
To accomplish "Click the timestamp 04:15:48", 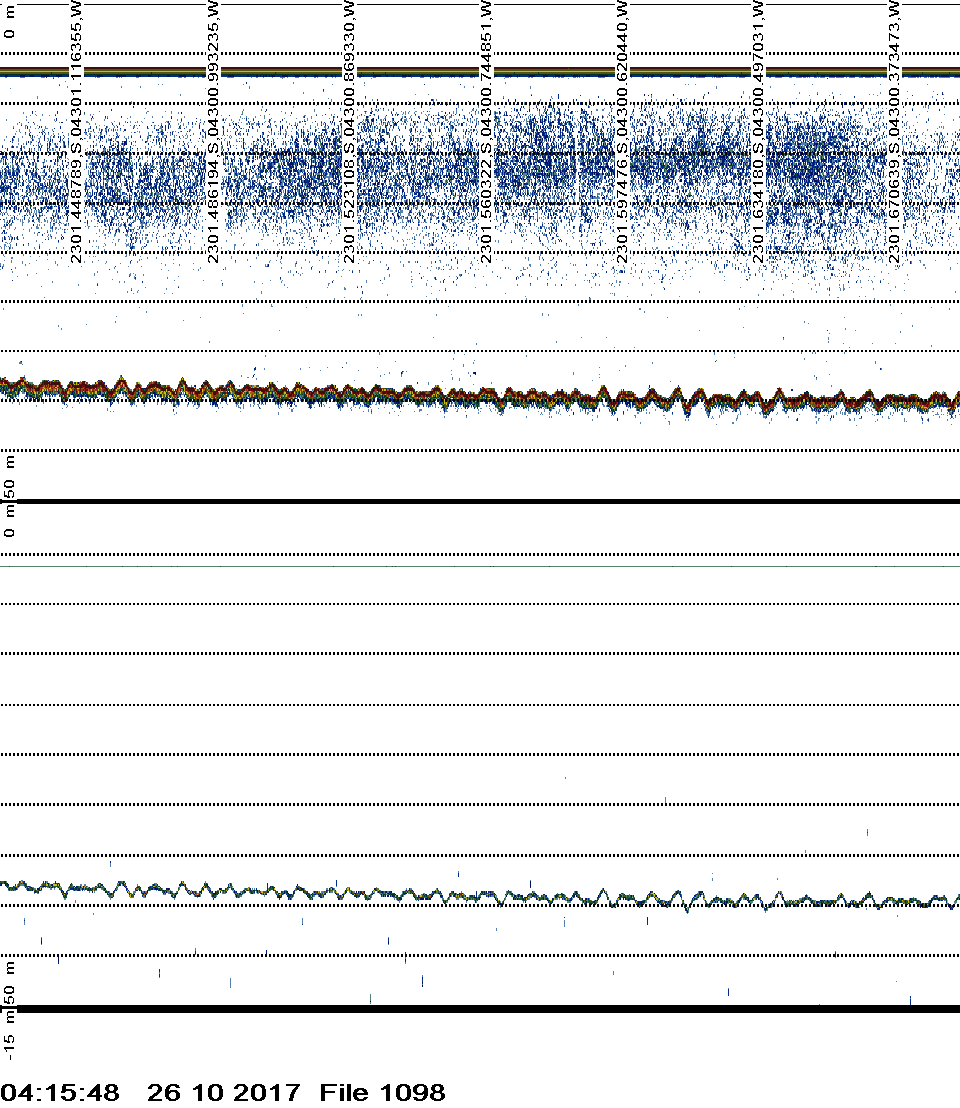I will 60,1092.
